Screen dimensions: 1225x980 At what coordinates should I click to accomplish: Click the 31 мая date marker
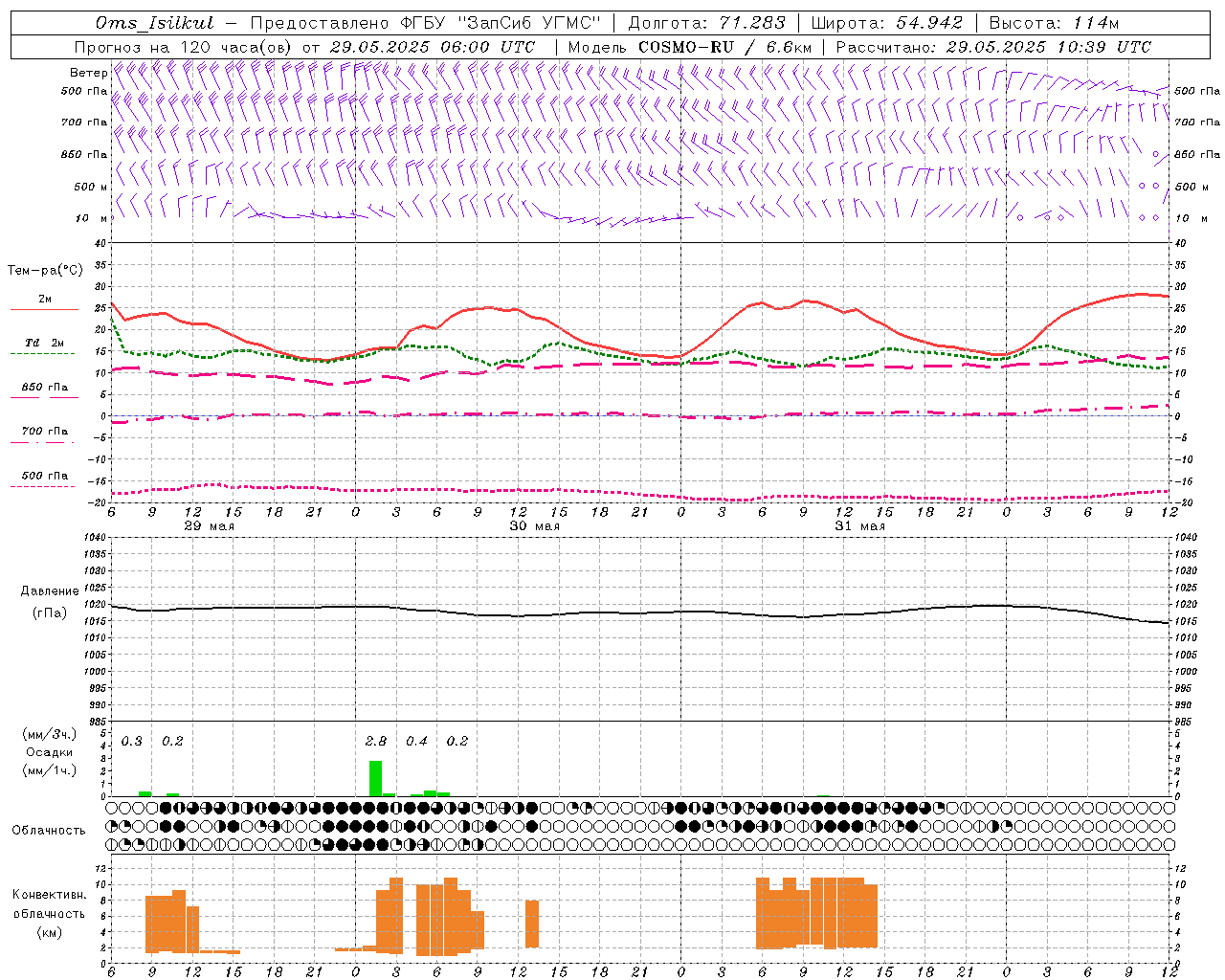pos(859,525)
